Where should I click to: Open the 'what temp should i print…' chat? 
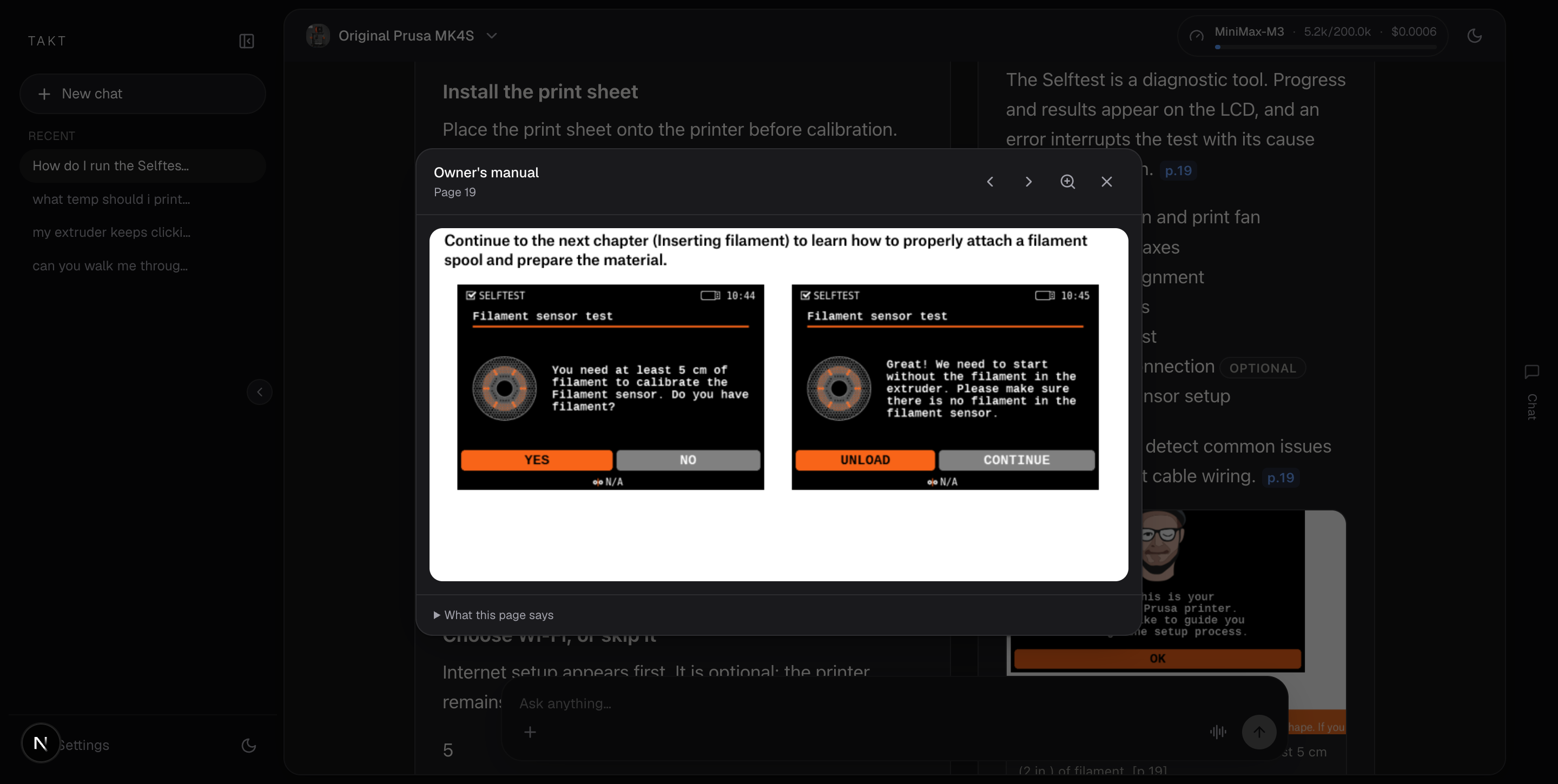(x=143, y=199)
